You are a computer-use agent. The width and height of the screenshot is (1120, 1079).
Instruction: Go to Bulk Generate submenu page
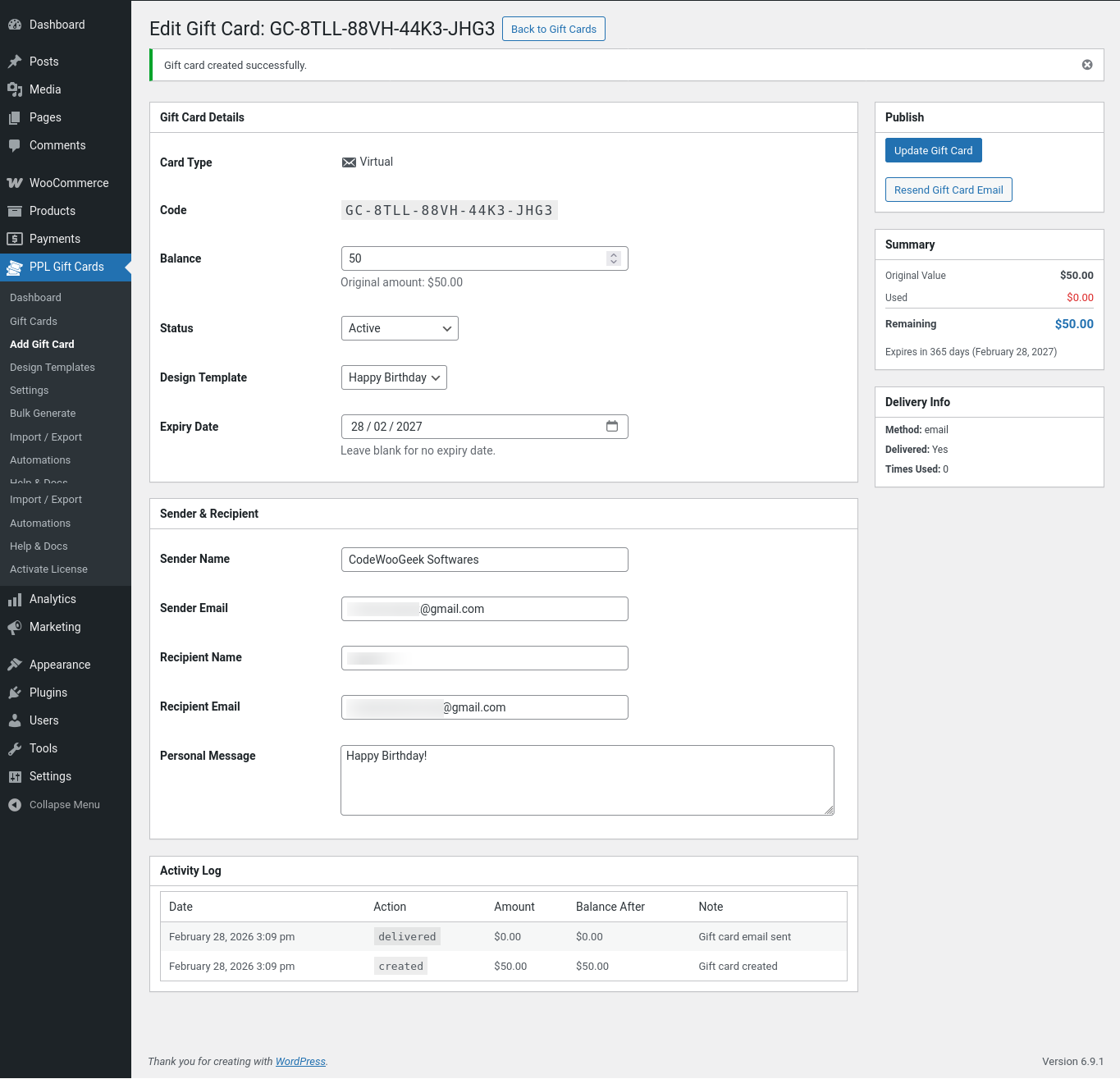(43, 414)
